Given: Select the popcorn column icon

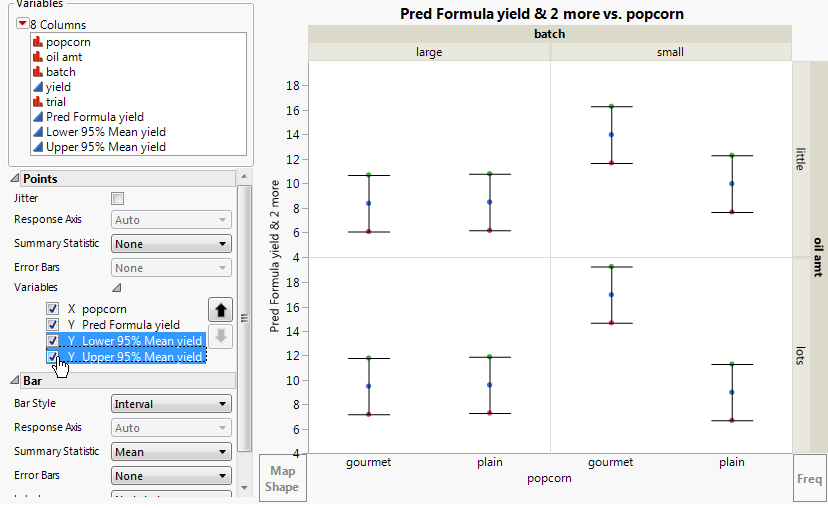Looking at the screenshot, I should pos(38,42).
